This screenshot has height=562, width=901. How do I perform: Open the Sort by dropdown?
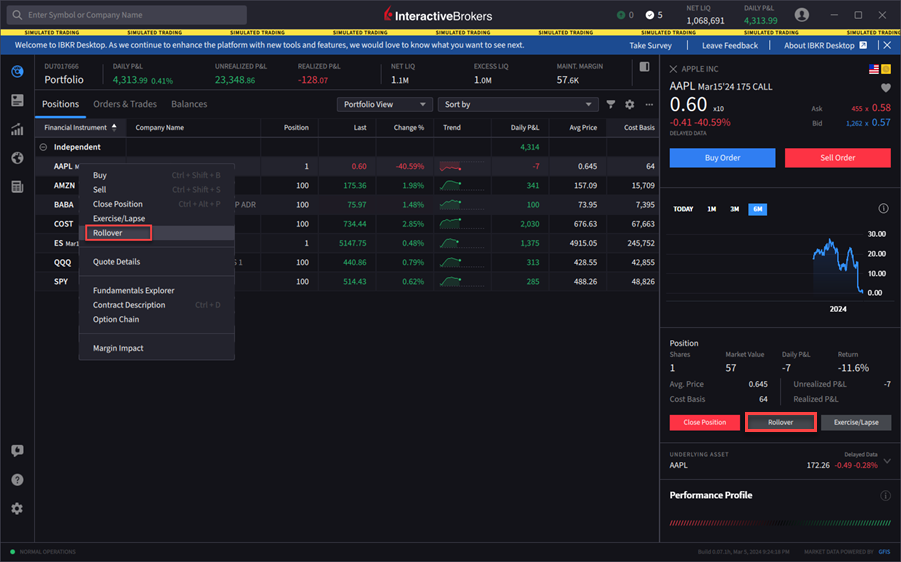point(518,105)
